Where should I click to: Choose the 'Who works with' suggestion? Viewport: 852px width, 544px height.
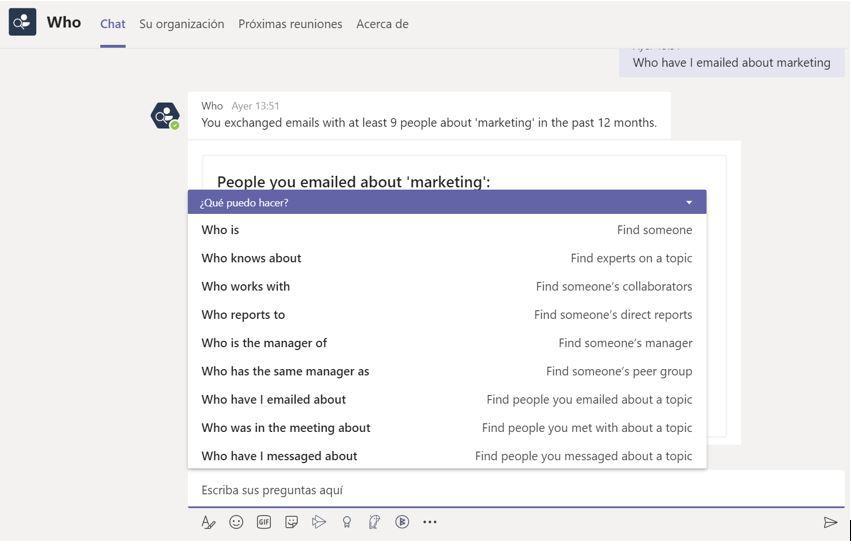pos(447,286)
